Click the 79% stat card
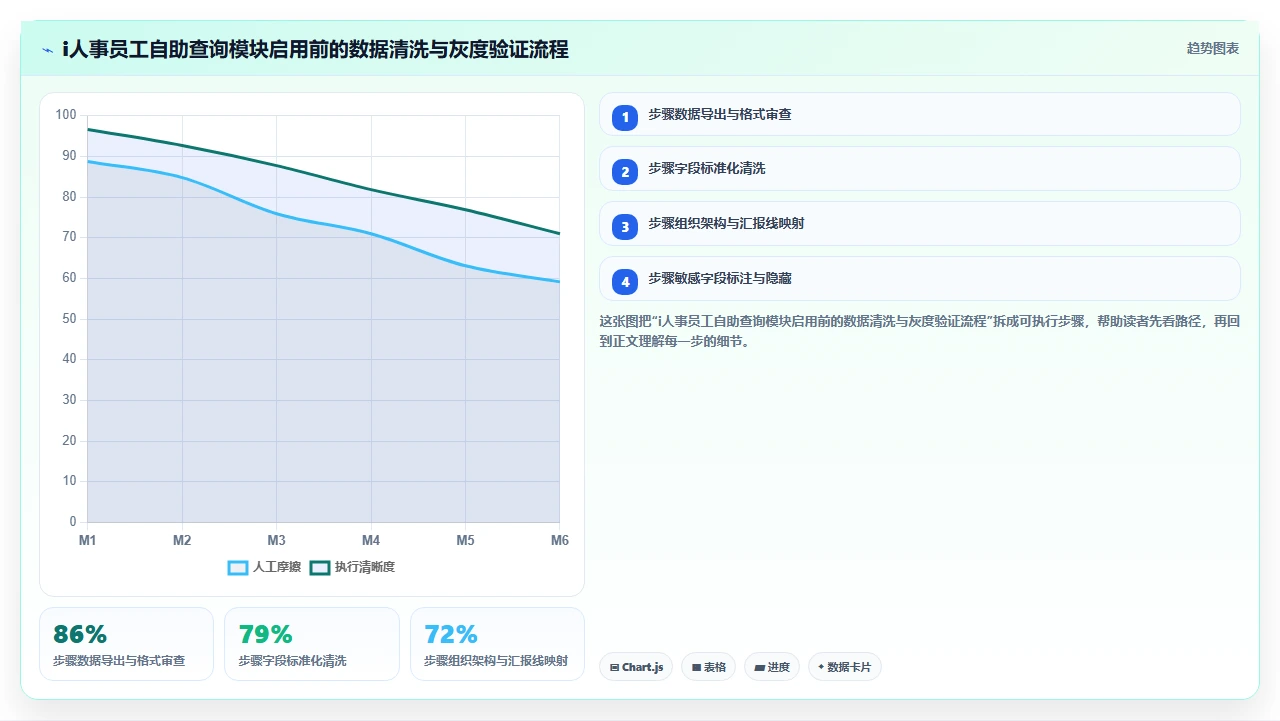1280x721 pixels. click(312, 644)
